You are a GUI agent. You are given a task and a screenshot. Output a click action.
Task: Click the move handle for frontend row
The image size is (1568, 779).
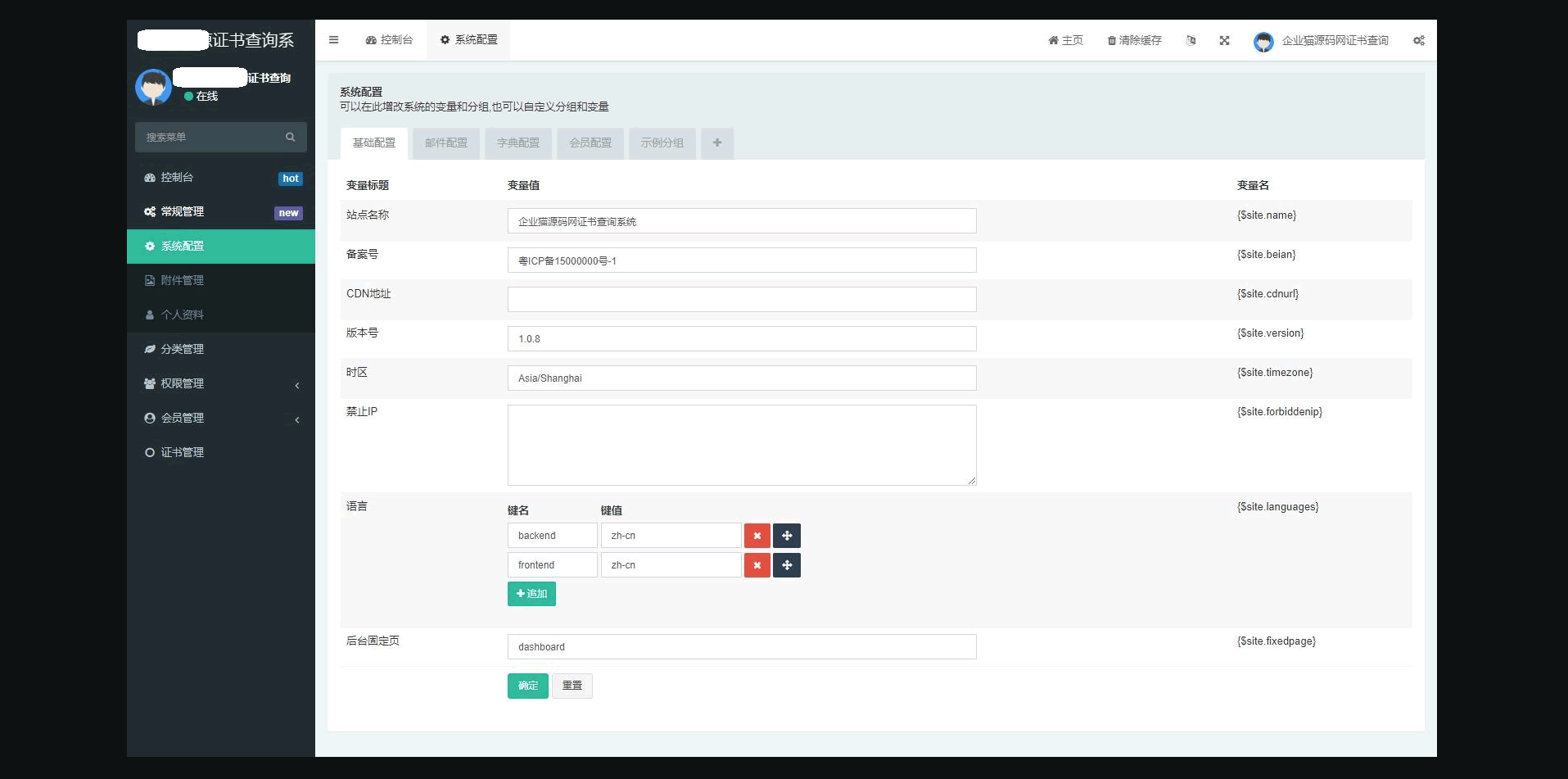tap(786, 565)
